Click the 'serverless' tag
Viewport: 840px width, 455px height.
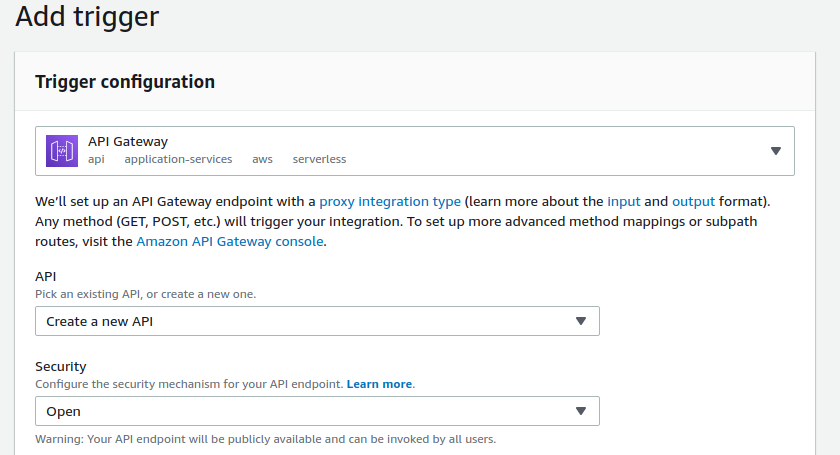click(319, 159)
